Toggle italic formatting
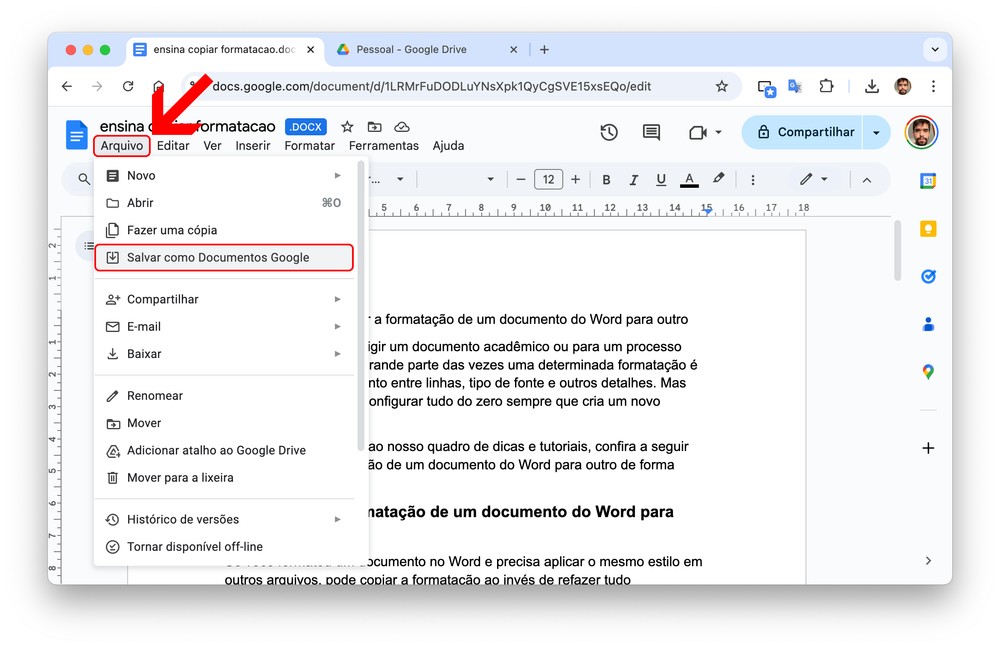The image size is (1000, 648). 633,180
